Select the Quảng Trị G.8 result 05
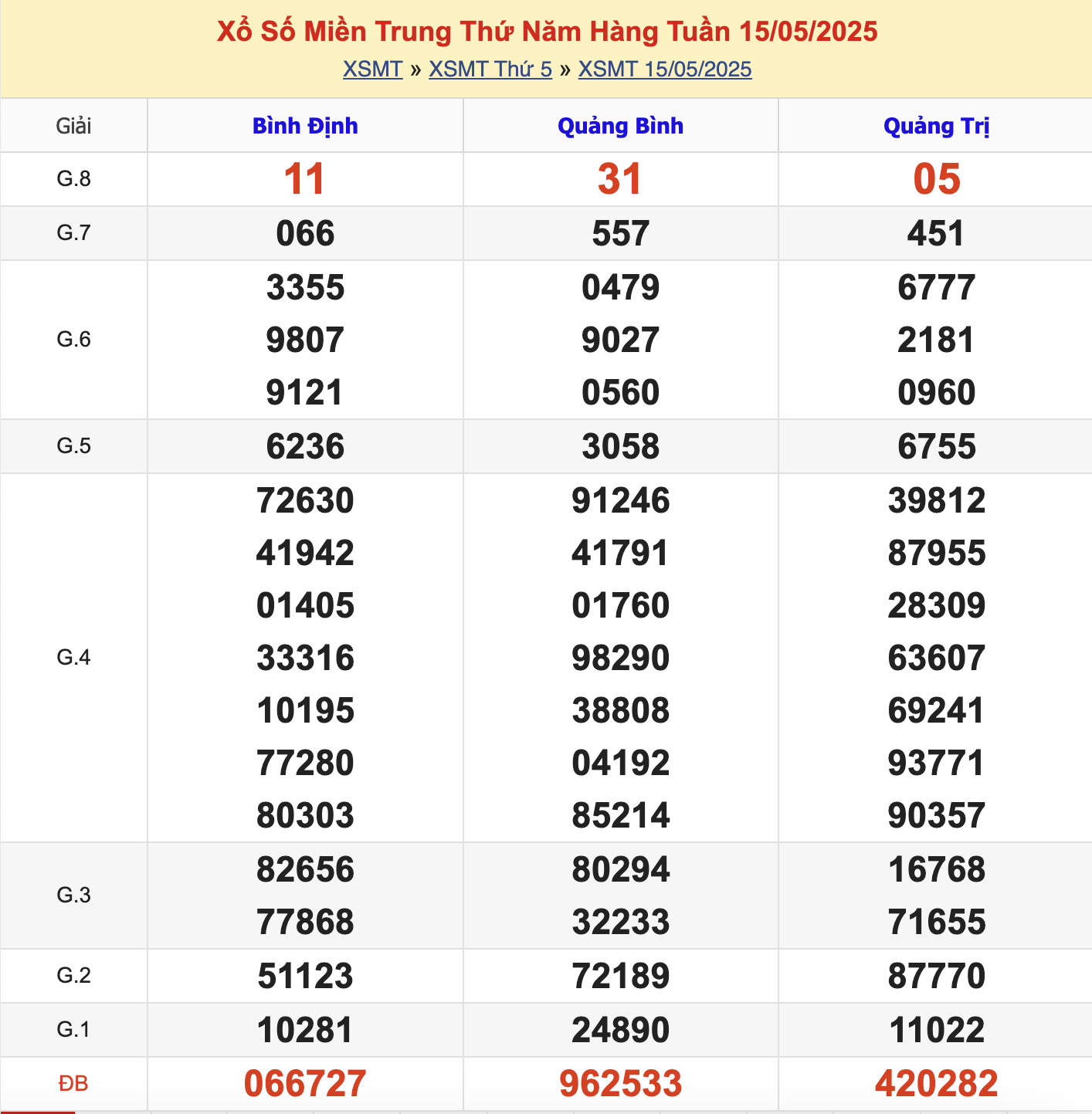 coord(937,179)
